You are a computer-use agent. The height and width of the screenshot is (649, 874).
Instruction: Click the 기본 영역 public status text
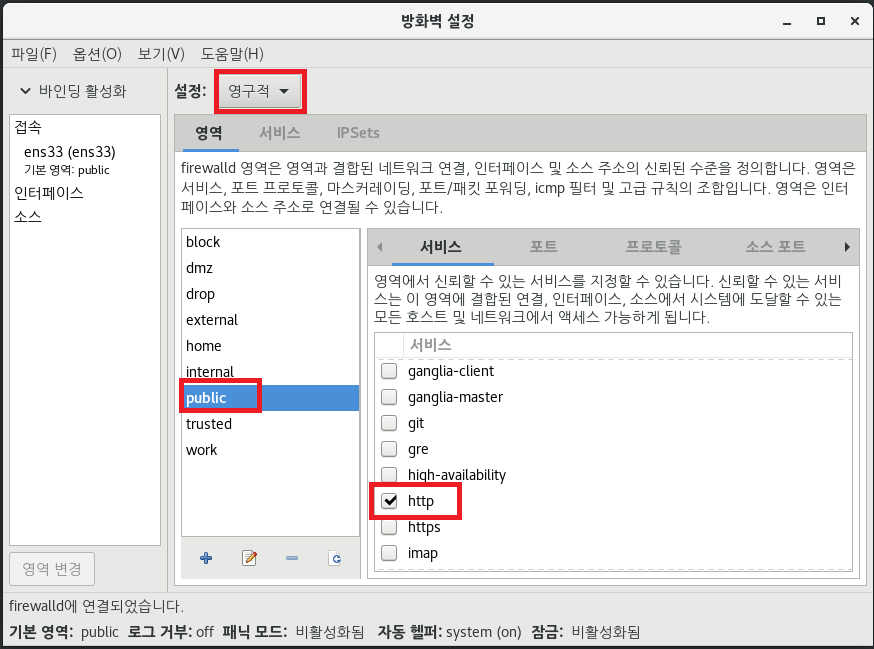click(64, 632)
